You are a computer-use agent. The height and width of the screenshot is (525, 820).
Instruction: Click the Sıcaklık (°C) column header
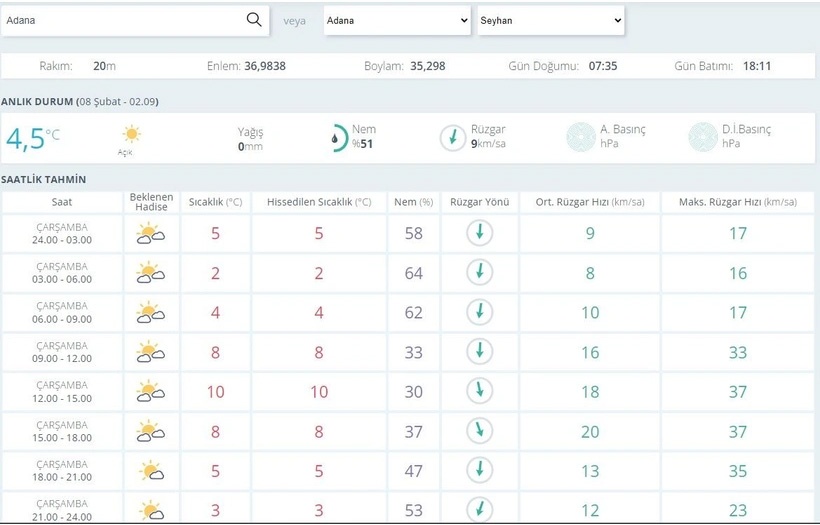(215, 202)
